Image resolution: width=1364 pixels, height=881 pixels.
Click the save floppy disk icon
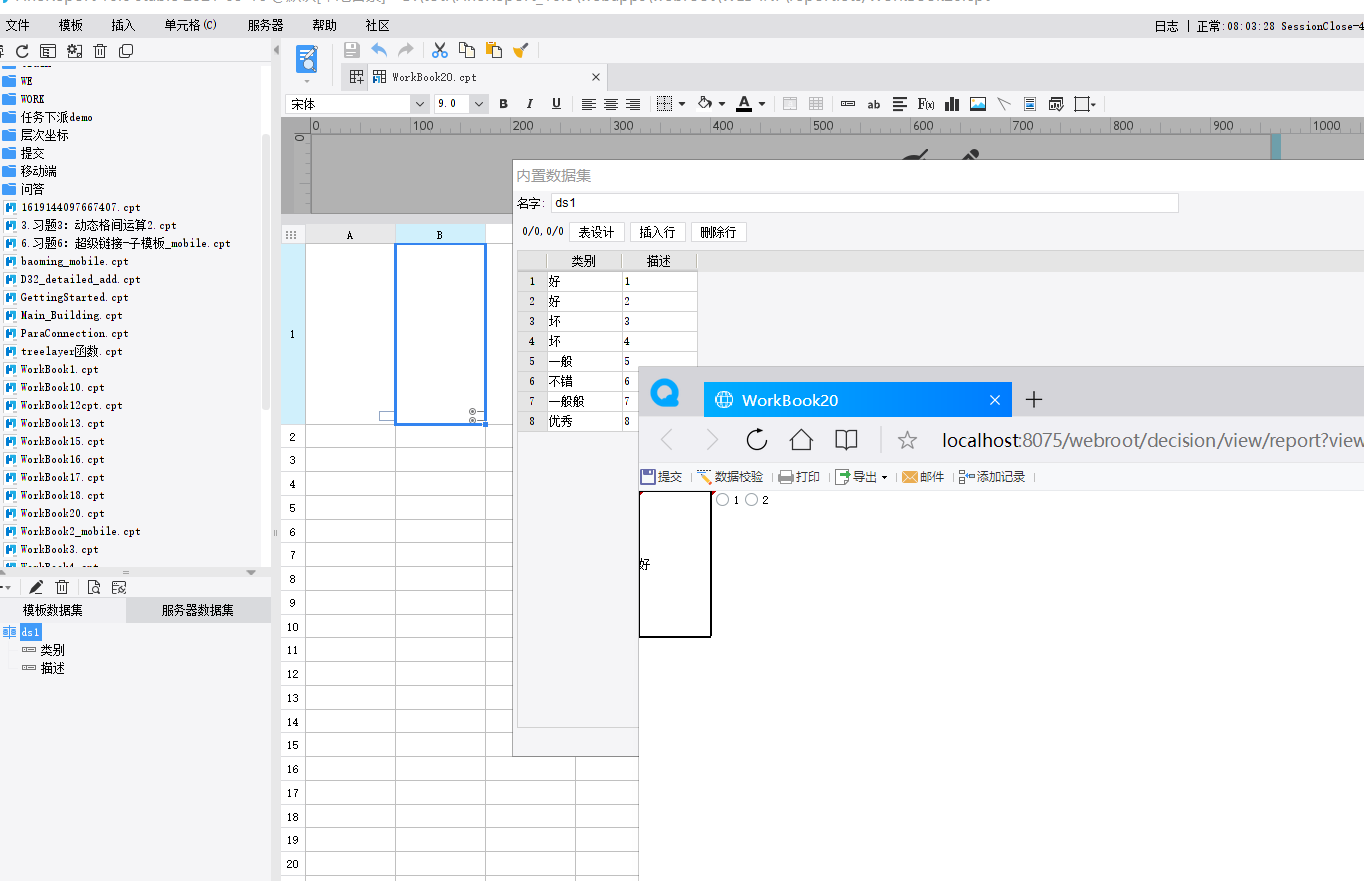(x=351, y=50)
